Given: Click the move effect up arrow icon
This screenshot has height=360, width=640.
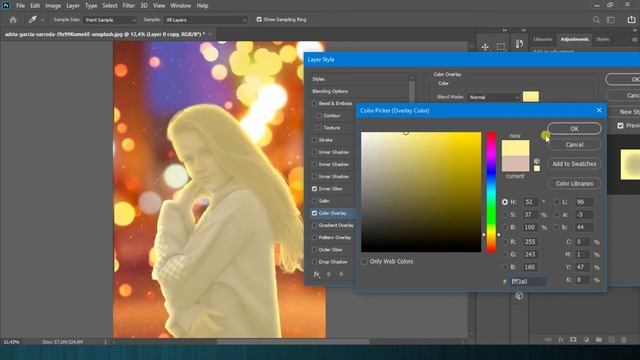Looking at the screenshot, I should click(329, 274).
